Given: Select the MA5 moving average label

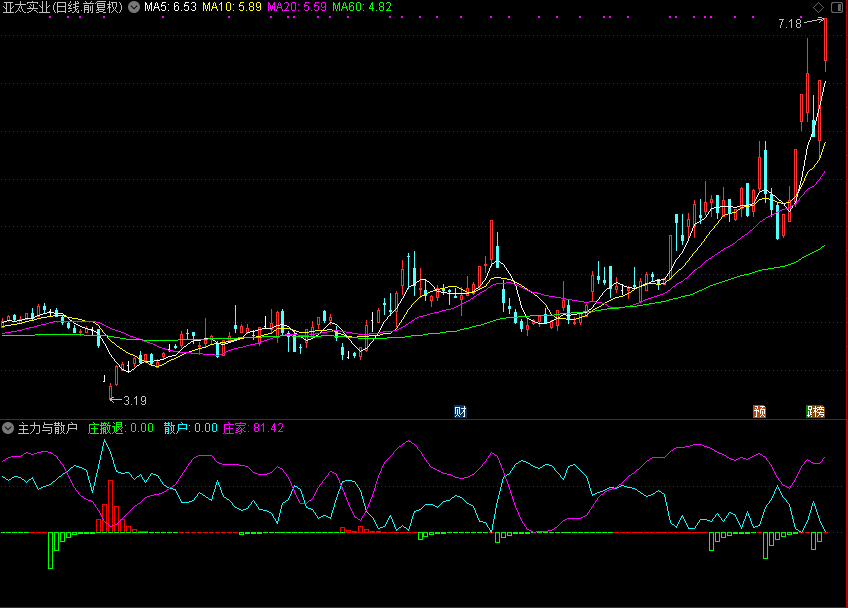Looking at the screenshot, I should point(170,7).
